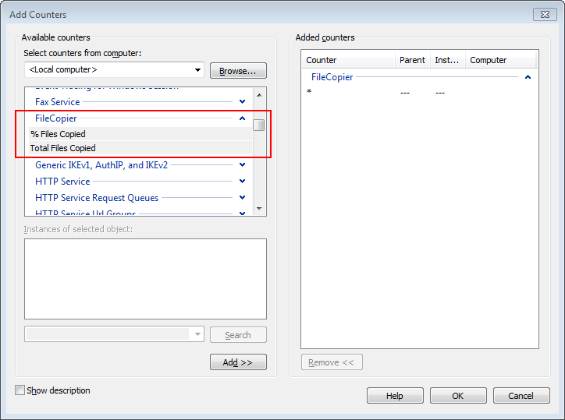Click the Cancel button
The width and height of the screenshot is (565, 420).
(521, 396)
